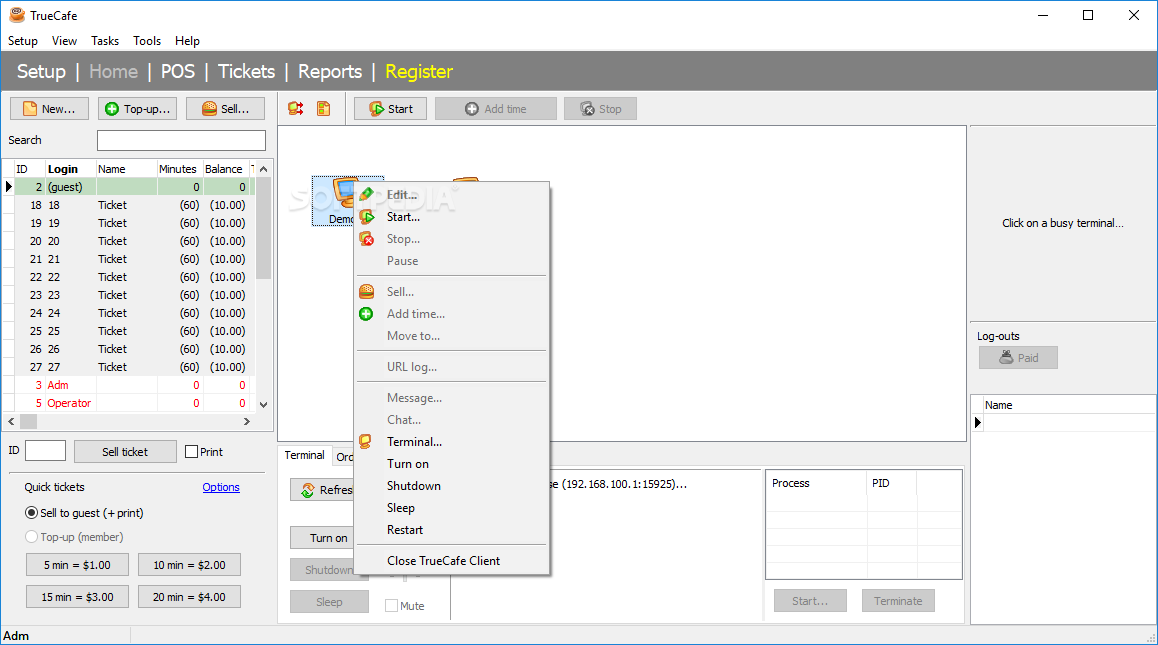Click the Sell ticket button
The height and width of the screenshot is (645, 1158).
[x=125, y=451]
